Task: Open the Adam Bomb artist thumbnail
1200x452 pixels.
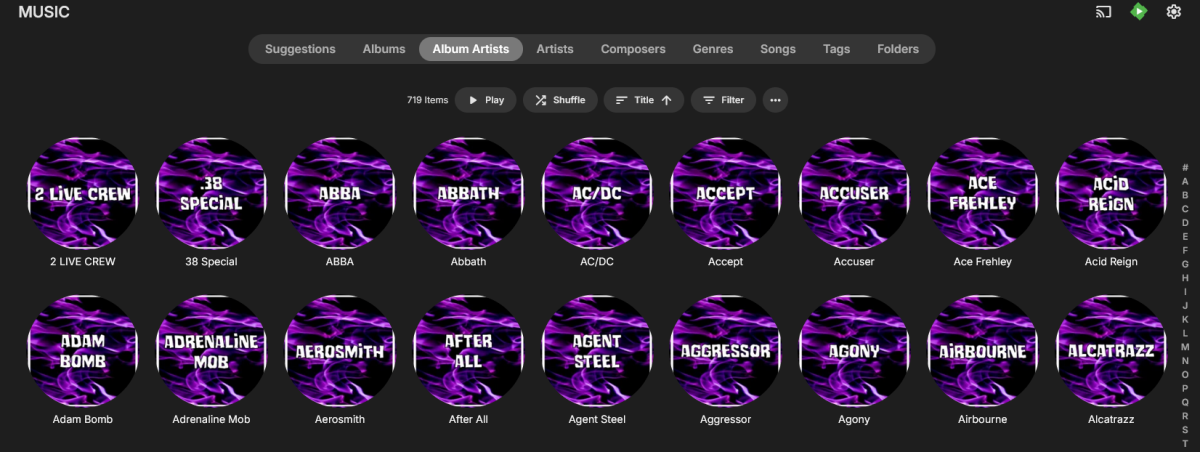Action: point(83,350)
